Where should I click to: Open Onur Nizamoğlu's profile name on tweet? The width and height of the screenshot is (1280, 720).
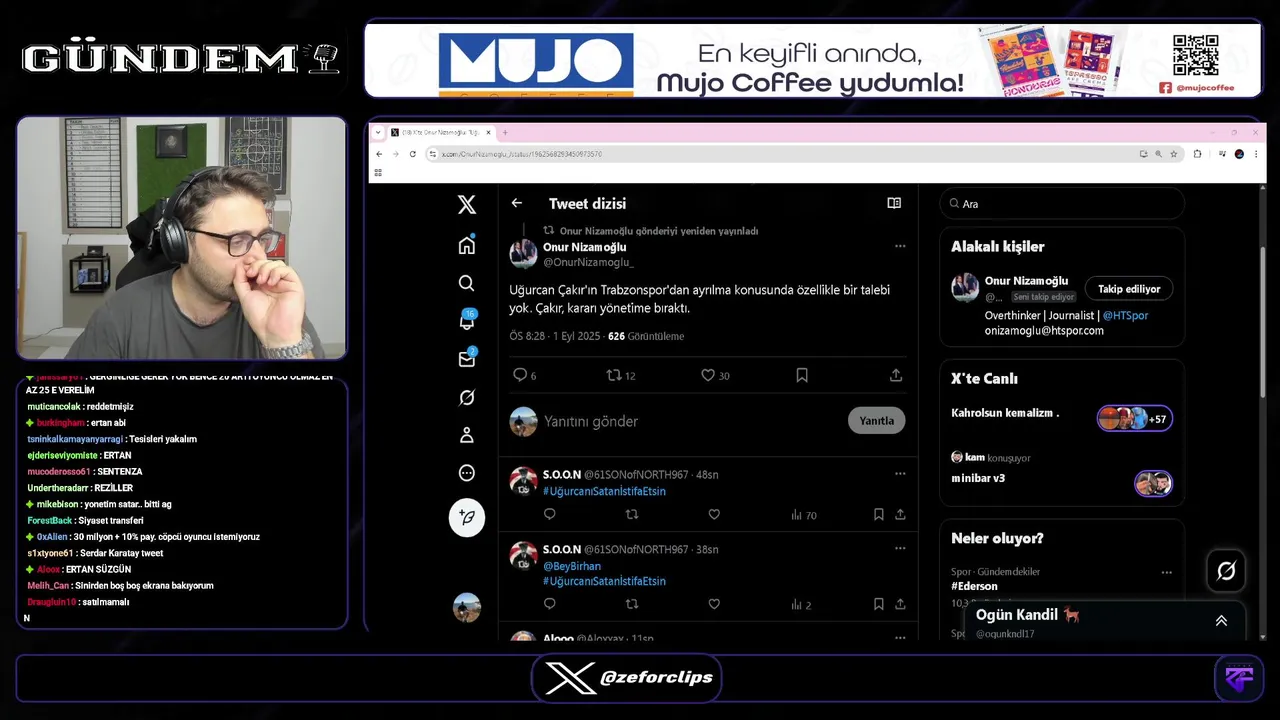pos(585,247)
